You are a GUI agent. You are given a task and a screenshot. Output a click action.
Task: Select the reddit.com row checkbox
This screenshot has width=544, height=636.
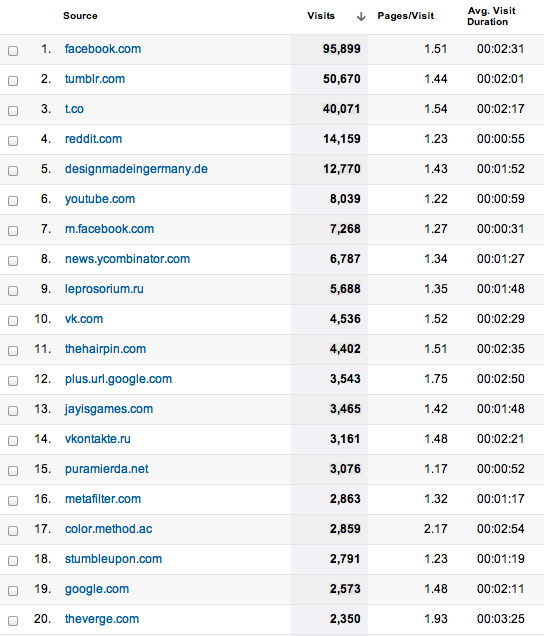[x=13, y=141]
